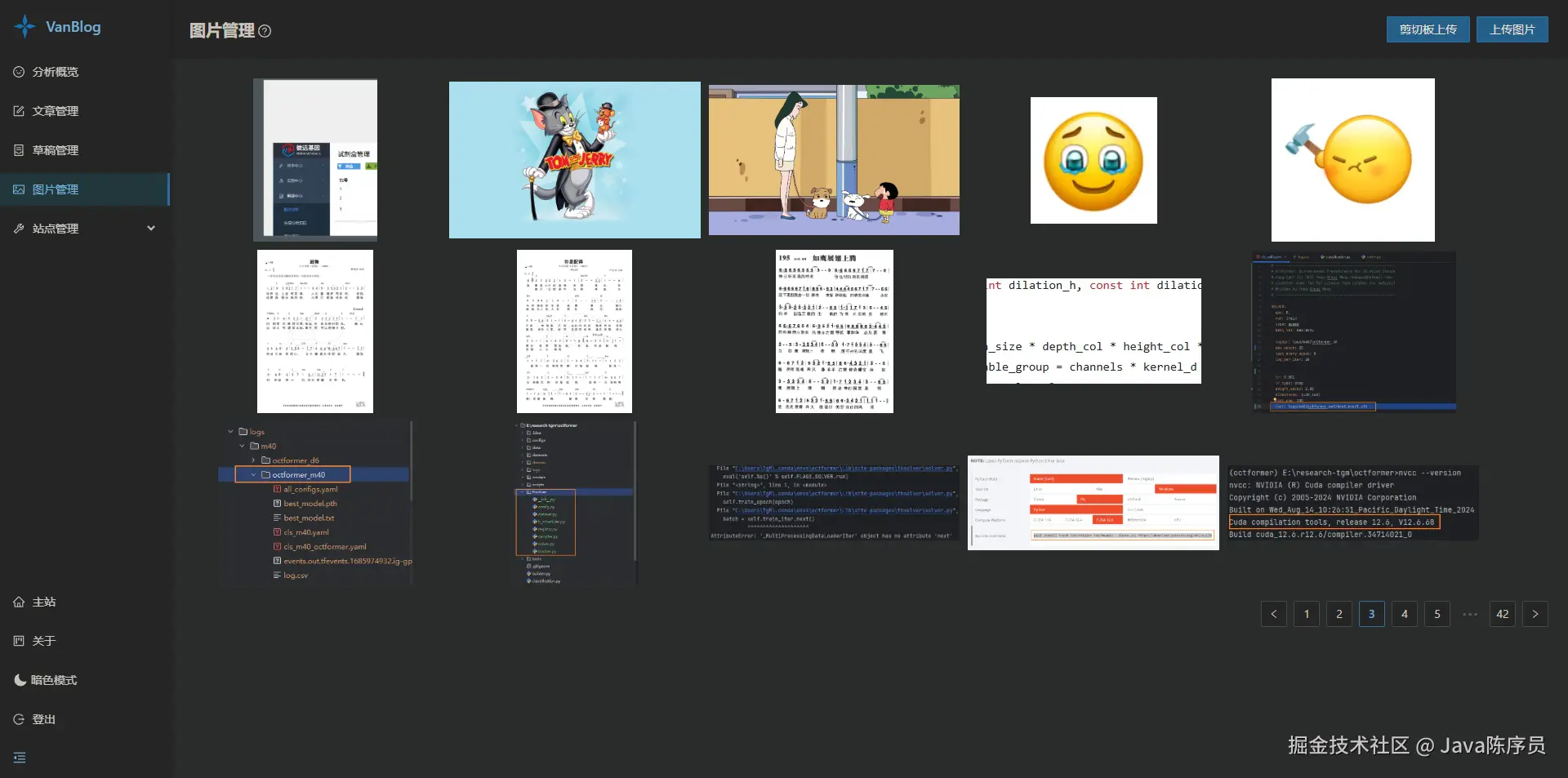Click the 图片管理 picture icon

[19, 189]
